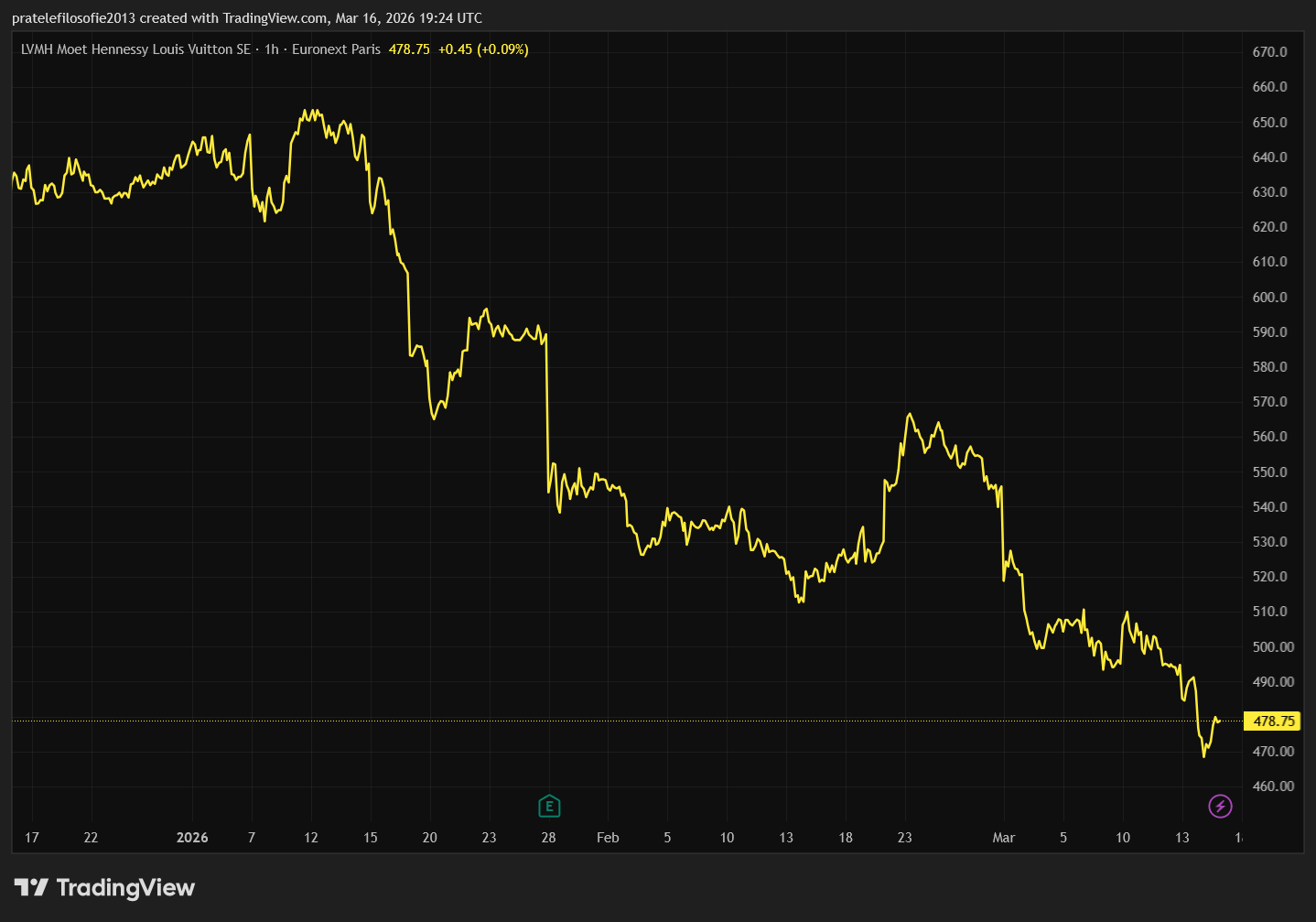
Task: Select the 540.0 price axis label
Action: 1269,507
